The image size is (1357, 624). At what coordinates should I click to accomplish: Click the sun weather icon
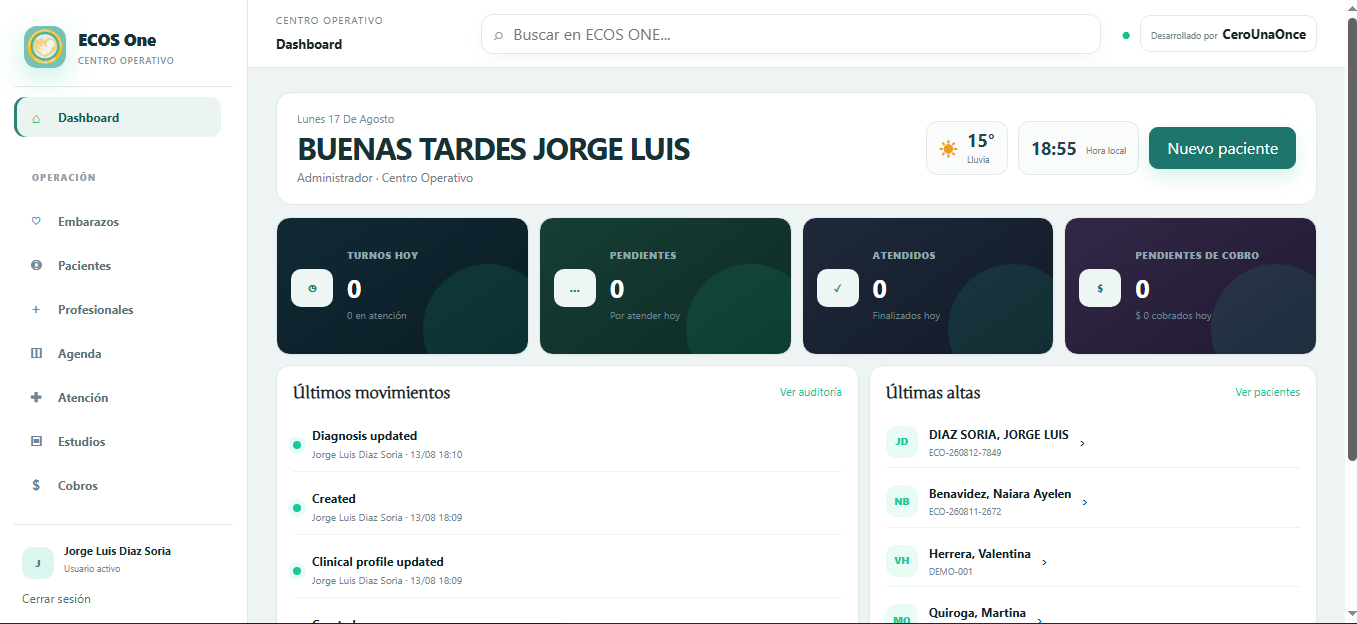[x=948, y=149]
